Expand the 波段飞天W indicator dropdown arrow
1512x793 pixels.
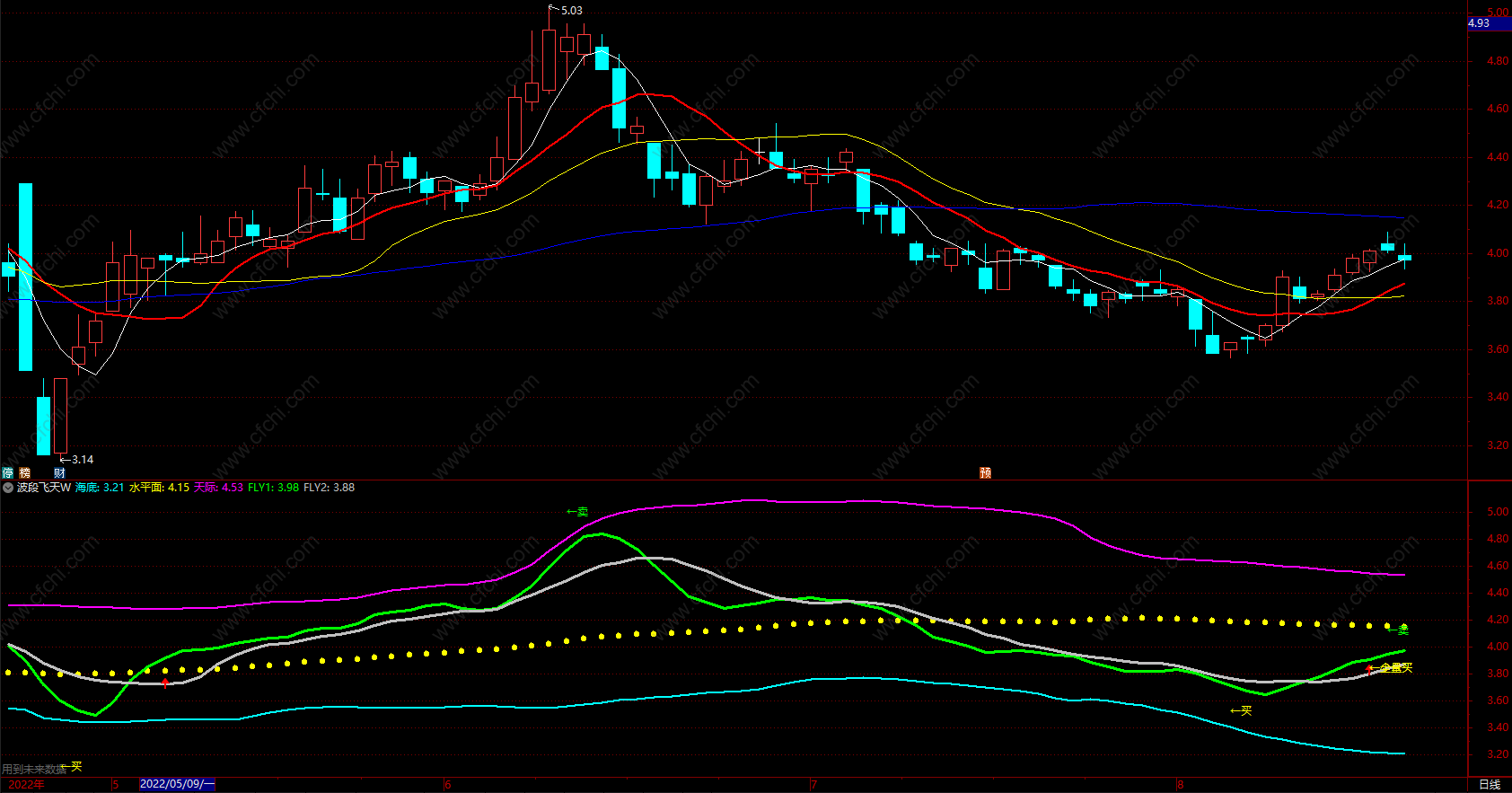click(8, 488)
